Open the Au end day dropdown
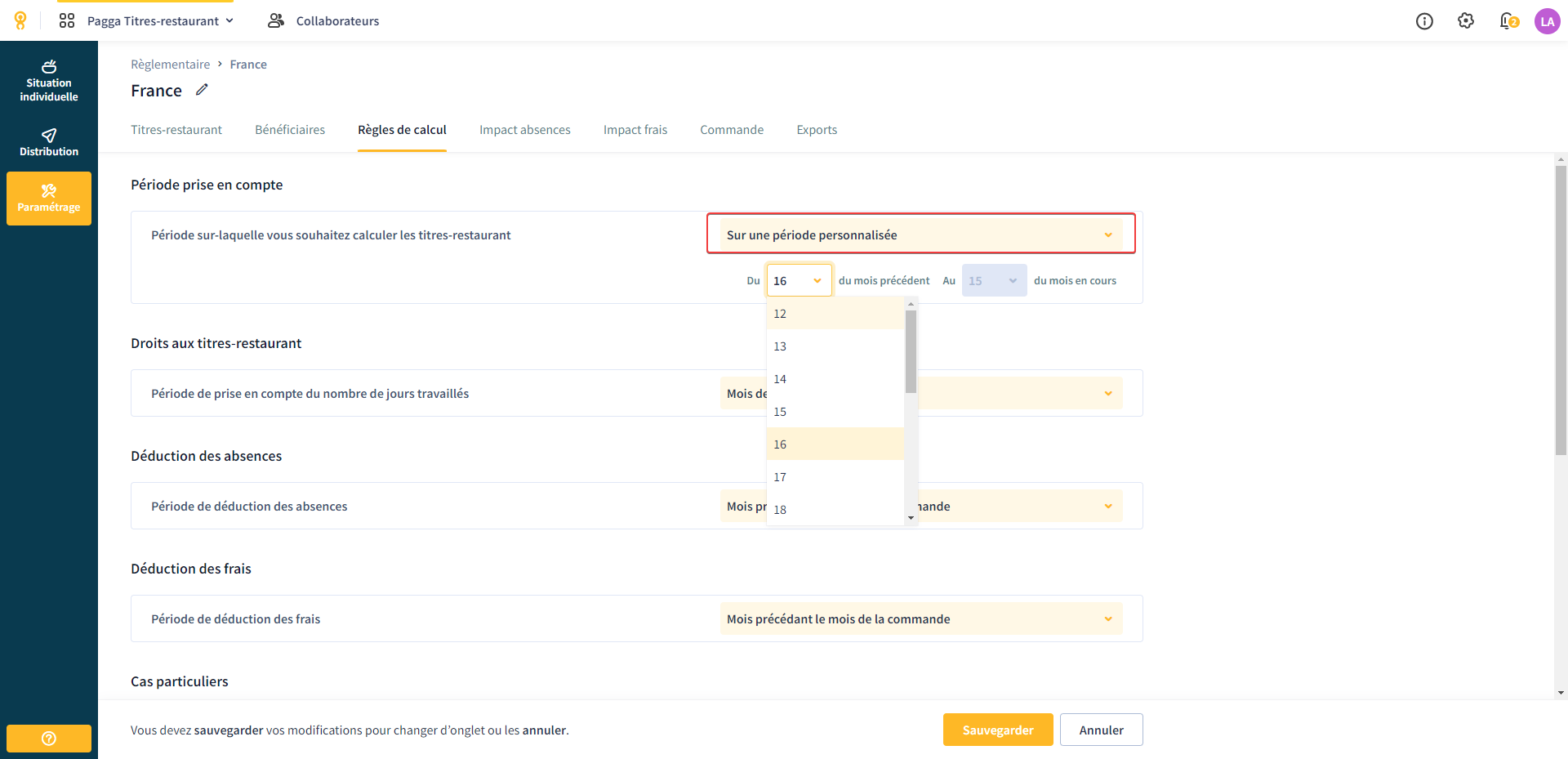The image size is (1568, 759). coord(994,280)
